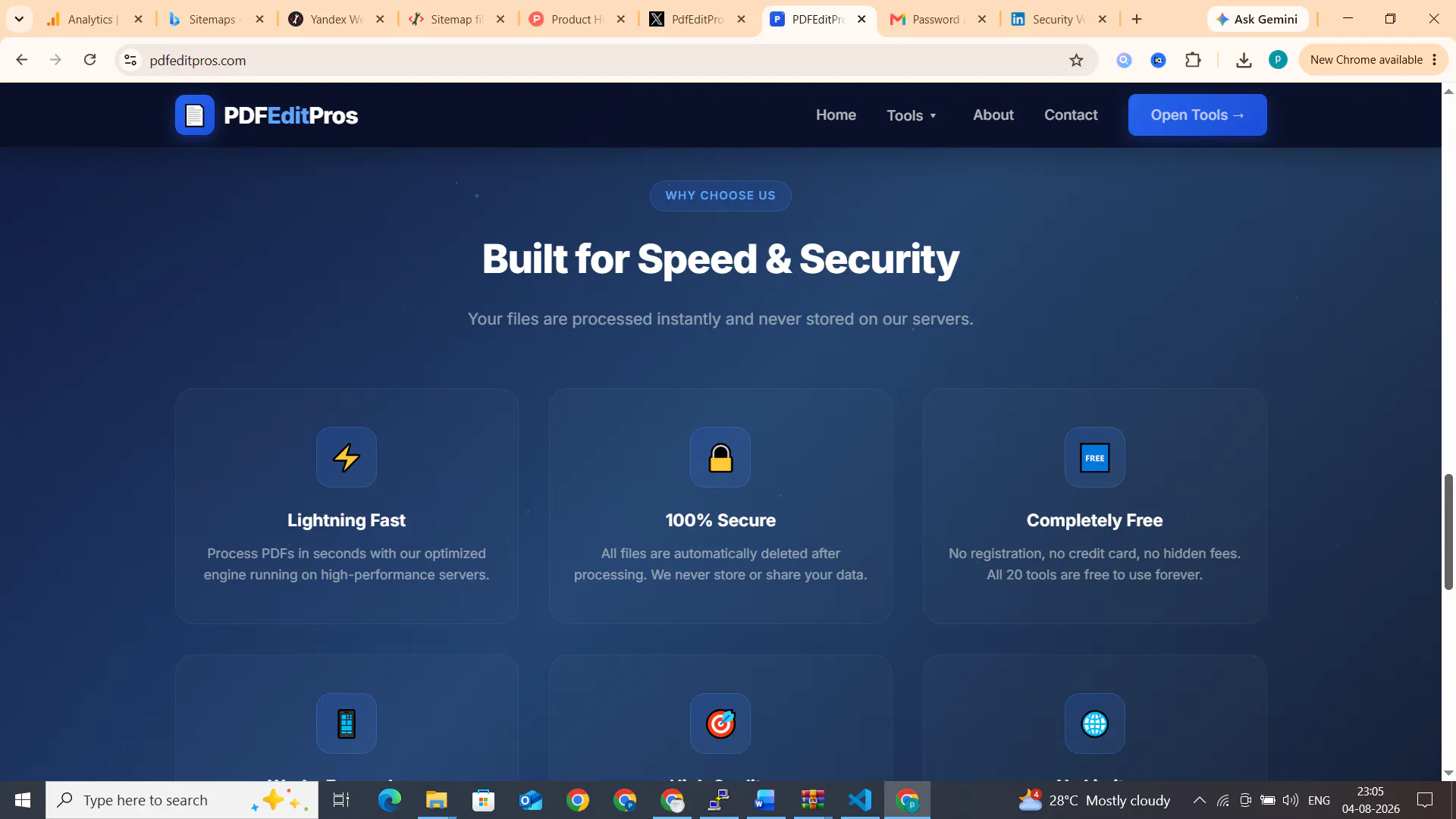Image resolution: width=1456 pixels, height=819 pixels.
Task: Expand the Tools navigation dropdown
Action: click(x=912, y=115)
